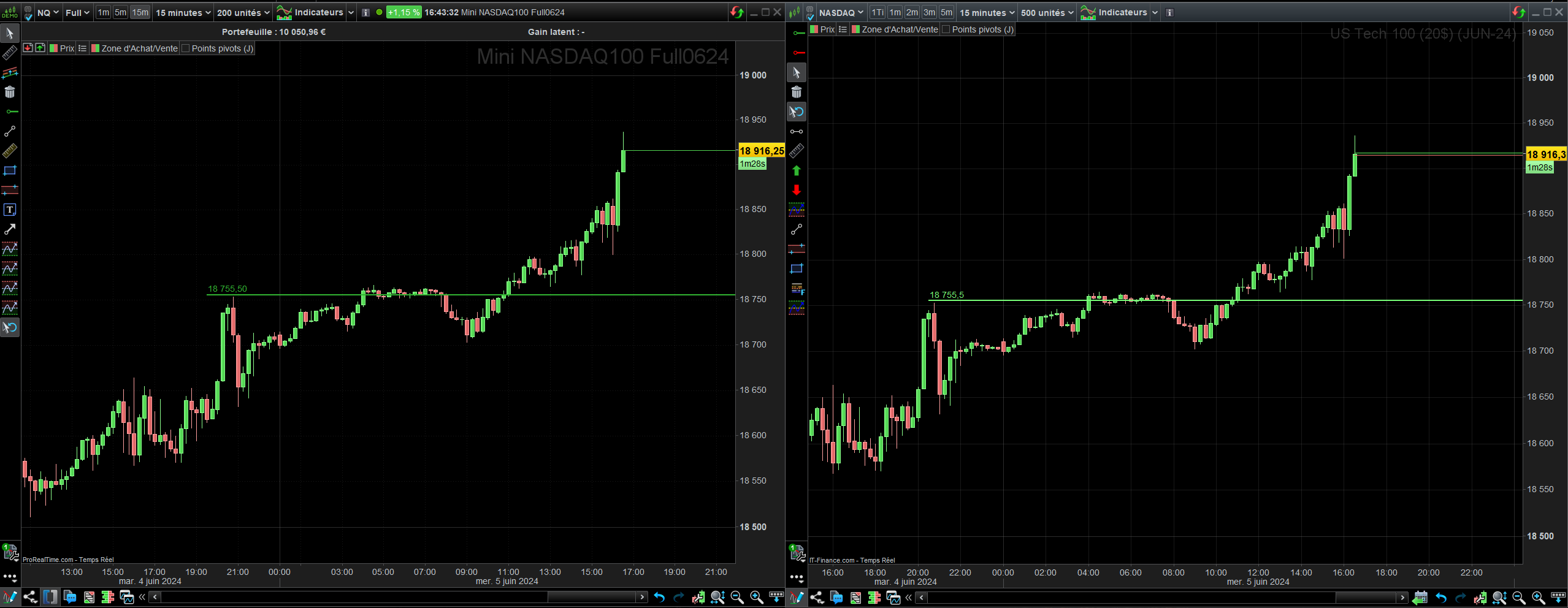Select the rectangle tool in US Tech 100 chart
Screen dimensions: 1568x608
click(797, 268)
